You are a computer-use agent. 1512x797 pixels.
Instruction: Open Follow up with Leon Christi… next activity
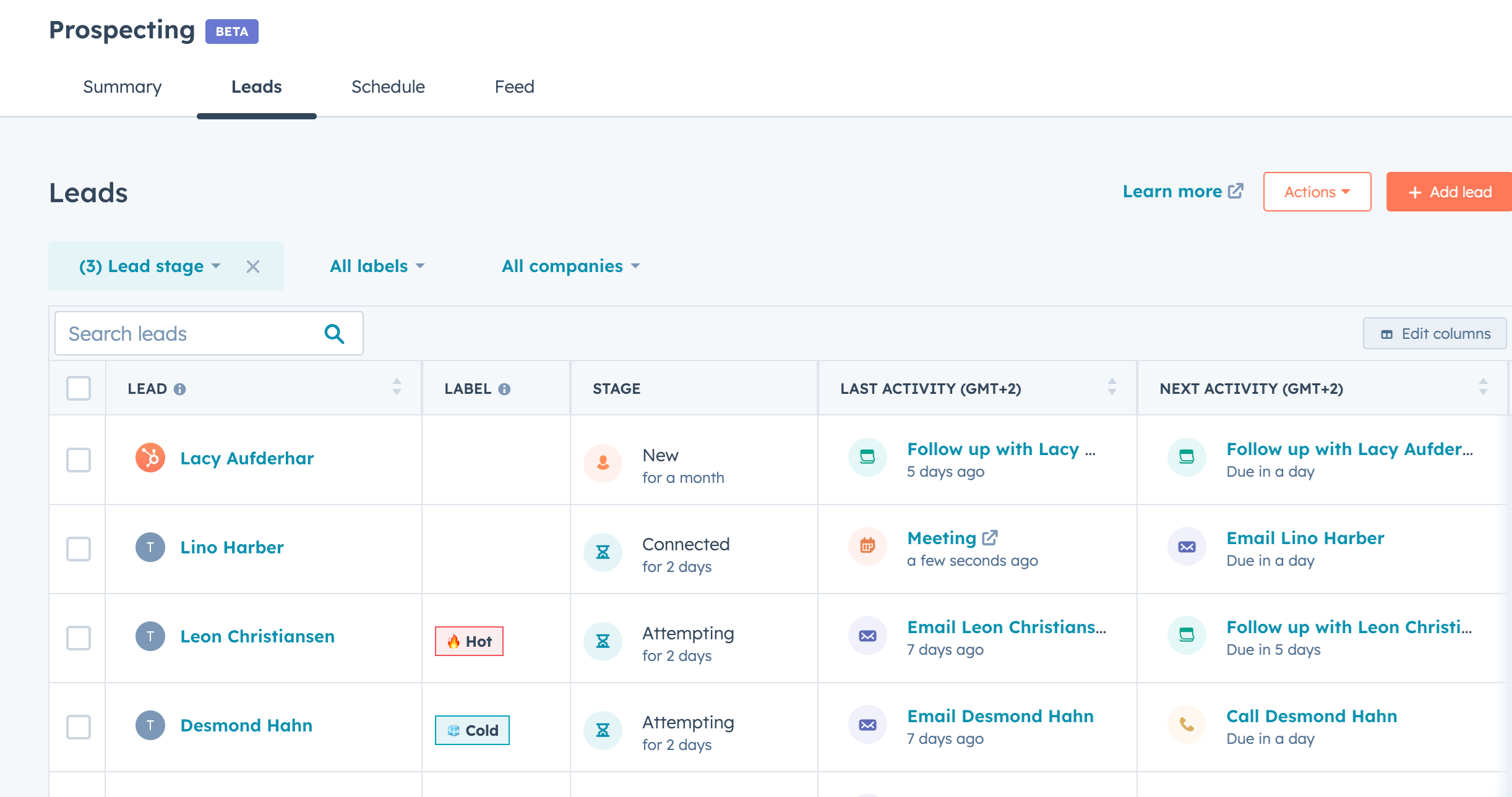1349,627
